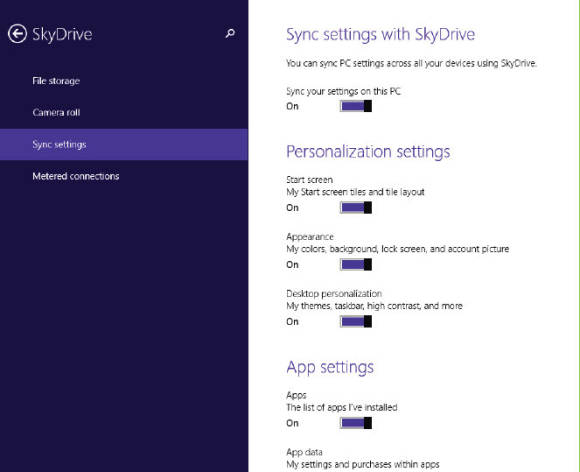Click the sync PC settings description text
The image size is (580, 472).
click(411, 63)
